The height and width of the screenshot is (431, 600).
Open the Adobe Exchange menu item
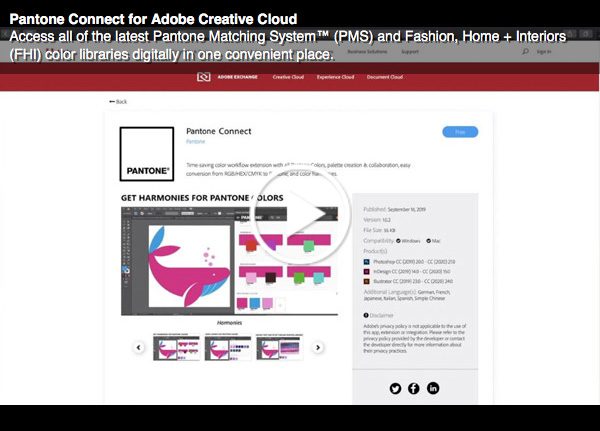(x=238, y=77)
